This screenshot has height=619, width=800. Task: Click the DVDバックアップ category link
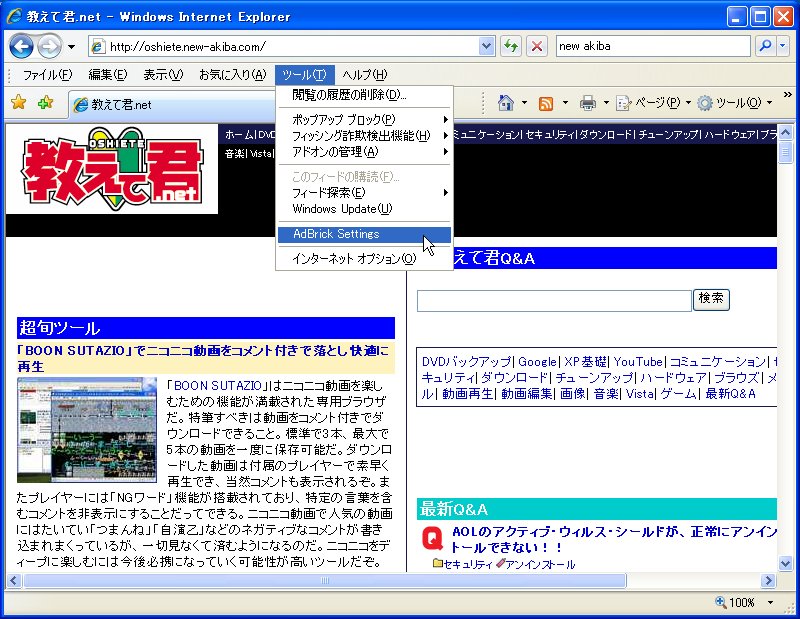(466, 362)
